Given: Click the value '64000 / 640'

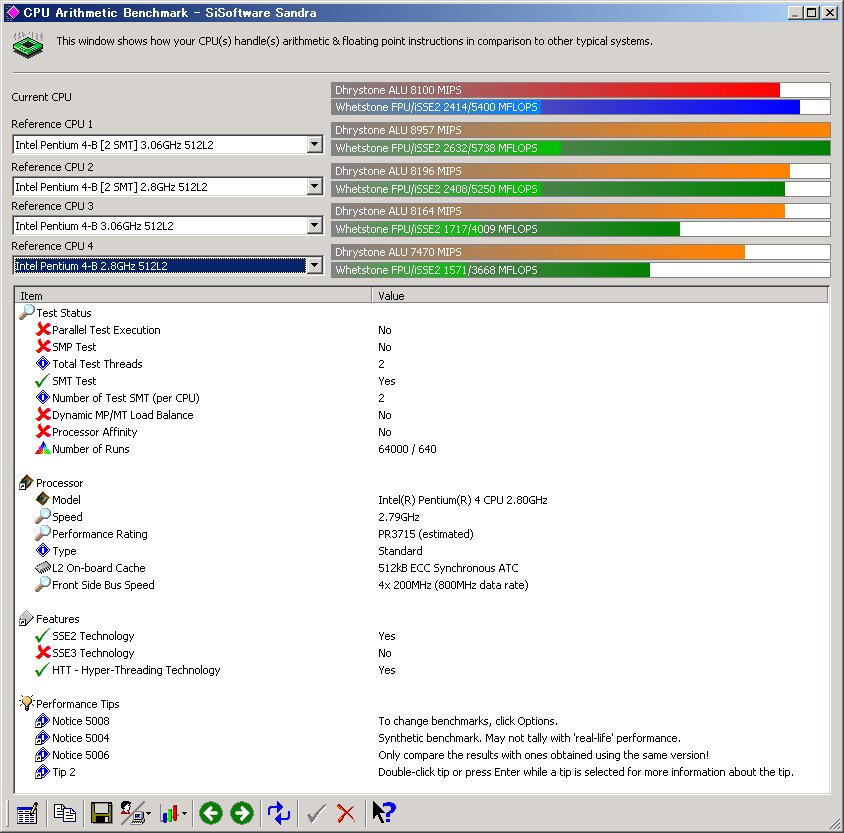Looking at the screenshot, I should tap(407, 449).
